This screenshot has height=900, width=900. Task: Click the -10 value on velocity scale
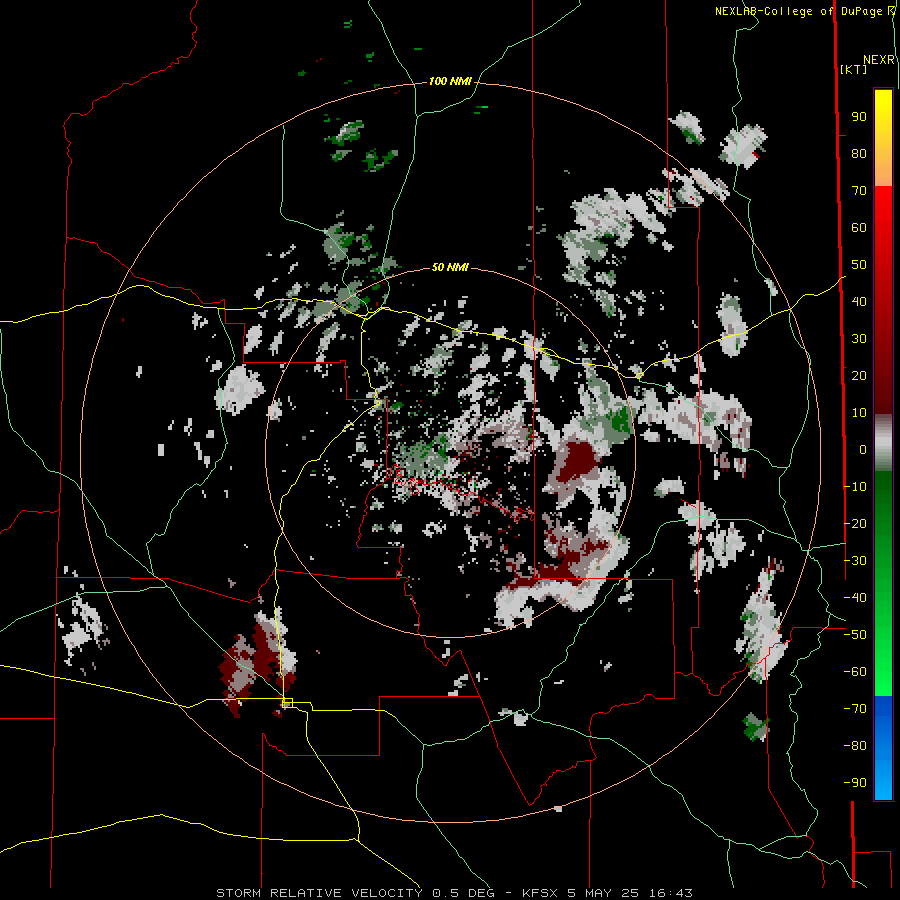tap(855, 487)
